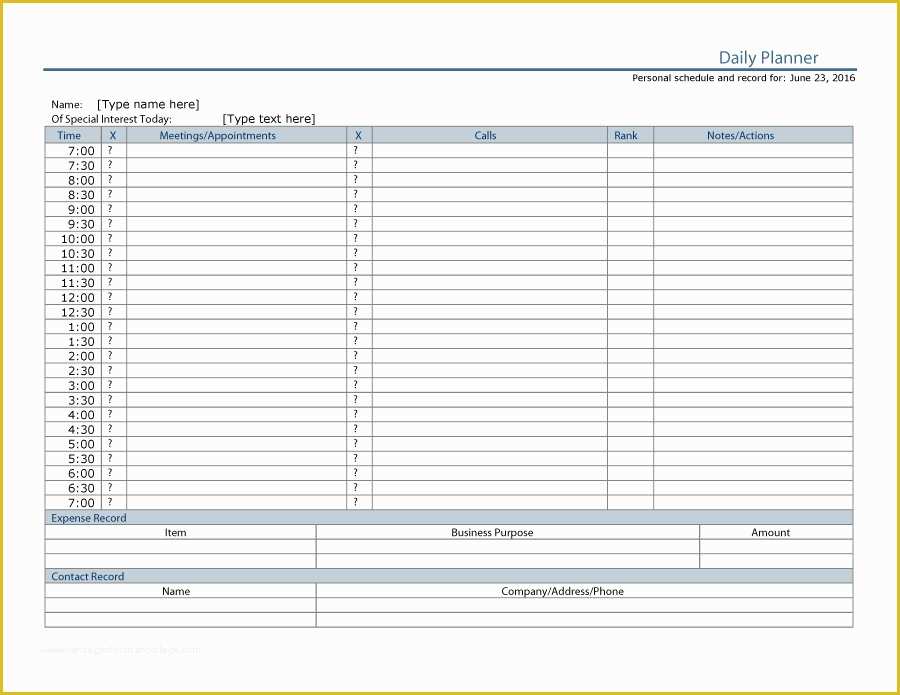
Task: Select the 8:30 time cell
Action: (x=73, y=195)
